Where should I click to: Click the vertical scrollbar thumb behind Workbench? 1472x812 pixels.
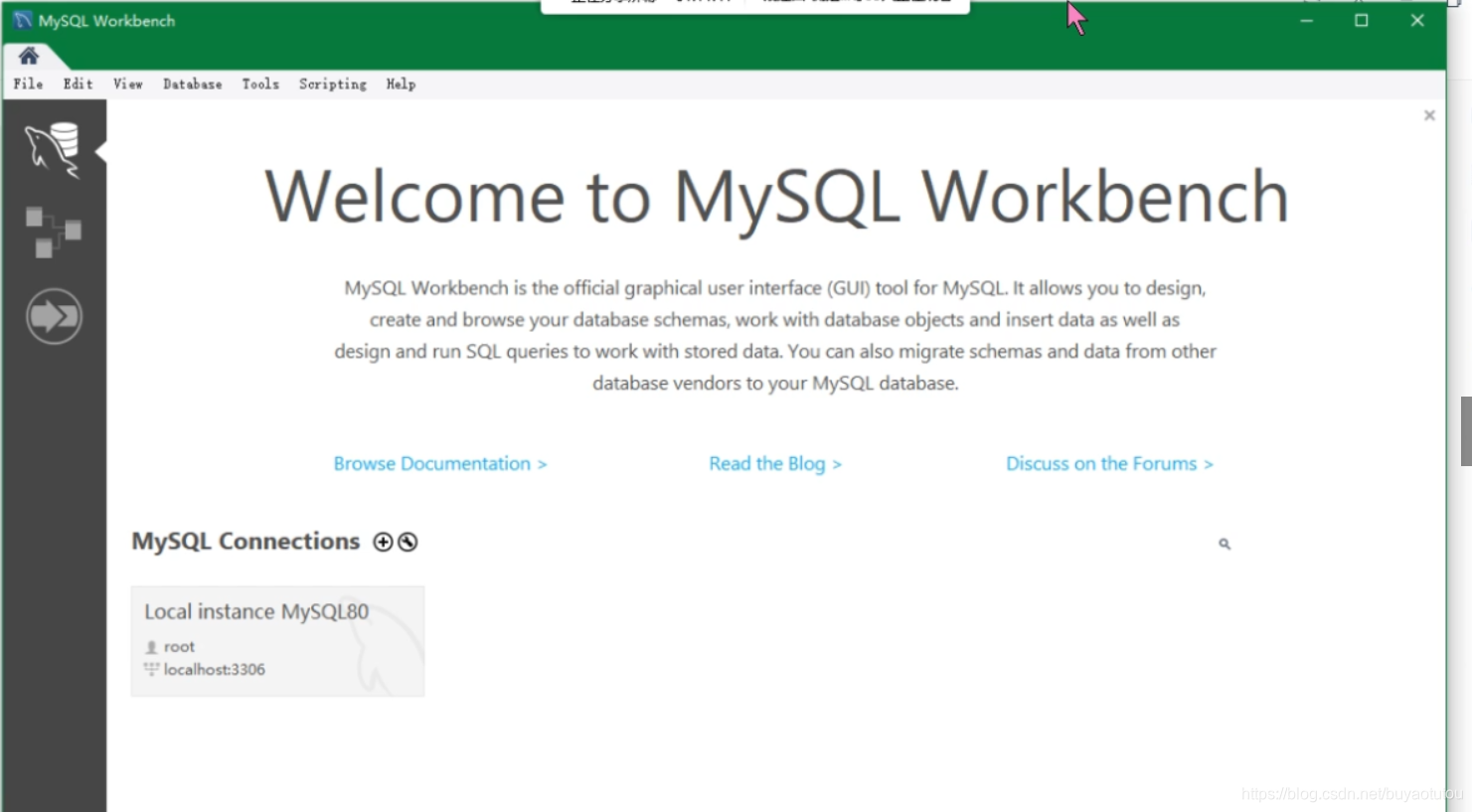pyautogui.click(x=1466, y=430)
